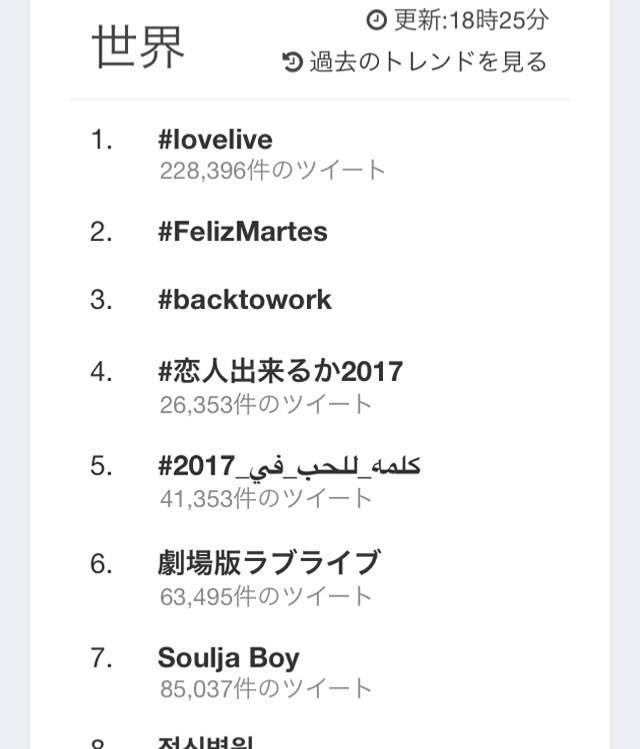
Task: Open the #恋人出来るか2017 hashtag
Action: (280, 372)
